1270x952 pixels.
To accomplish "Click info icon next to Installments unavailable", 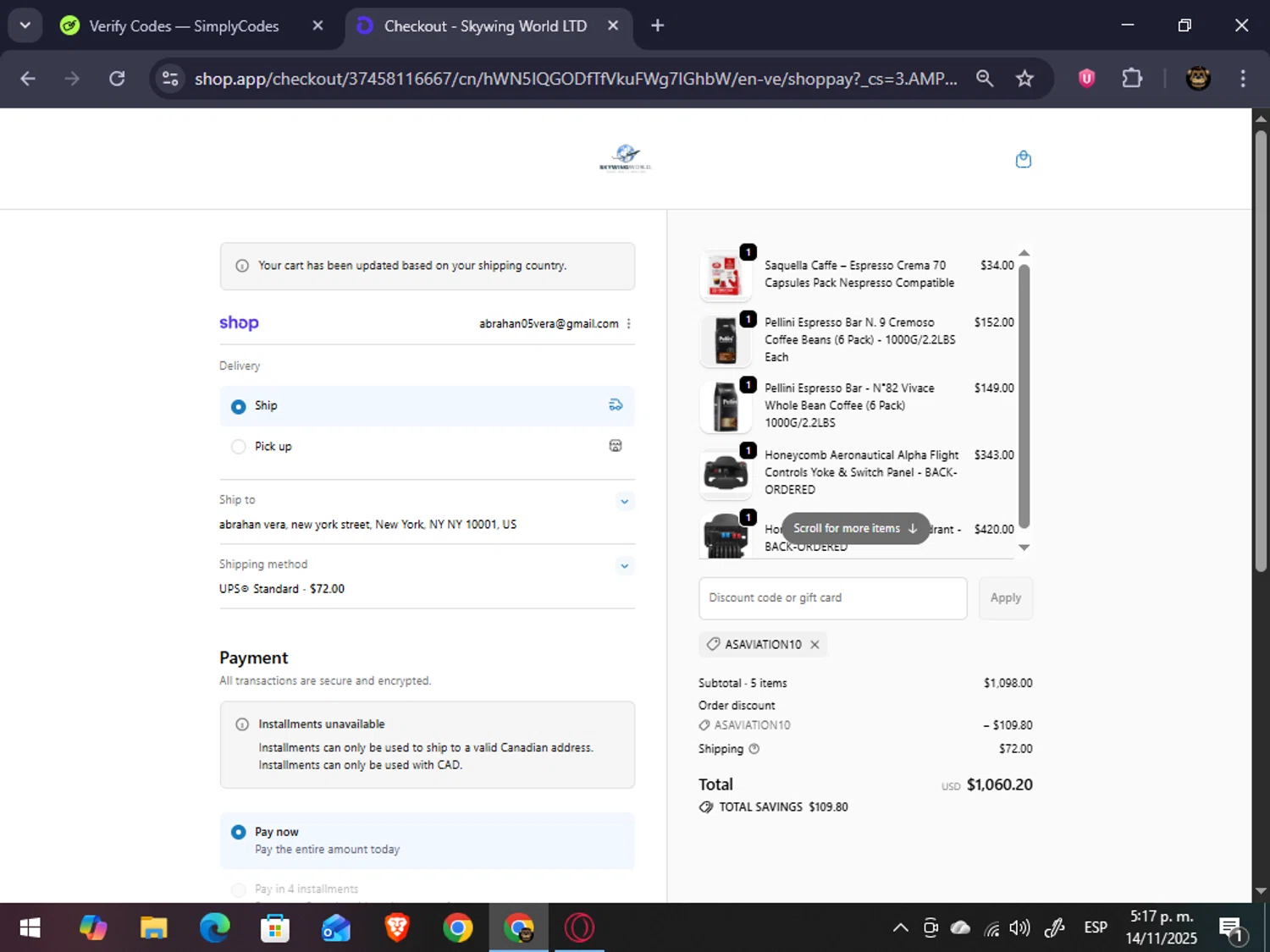I will point(242,724).
